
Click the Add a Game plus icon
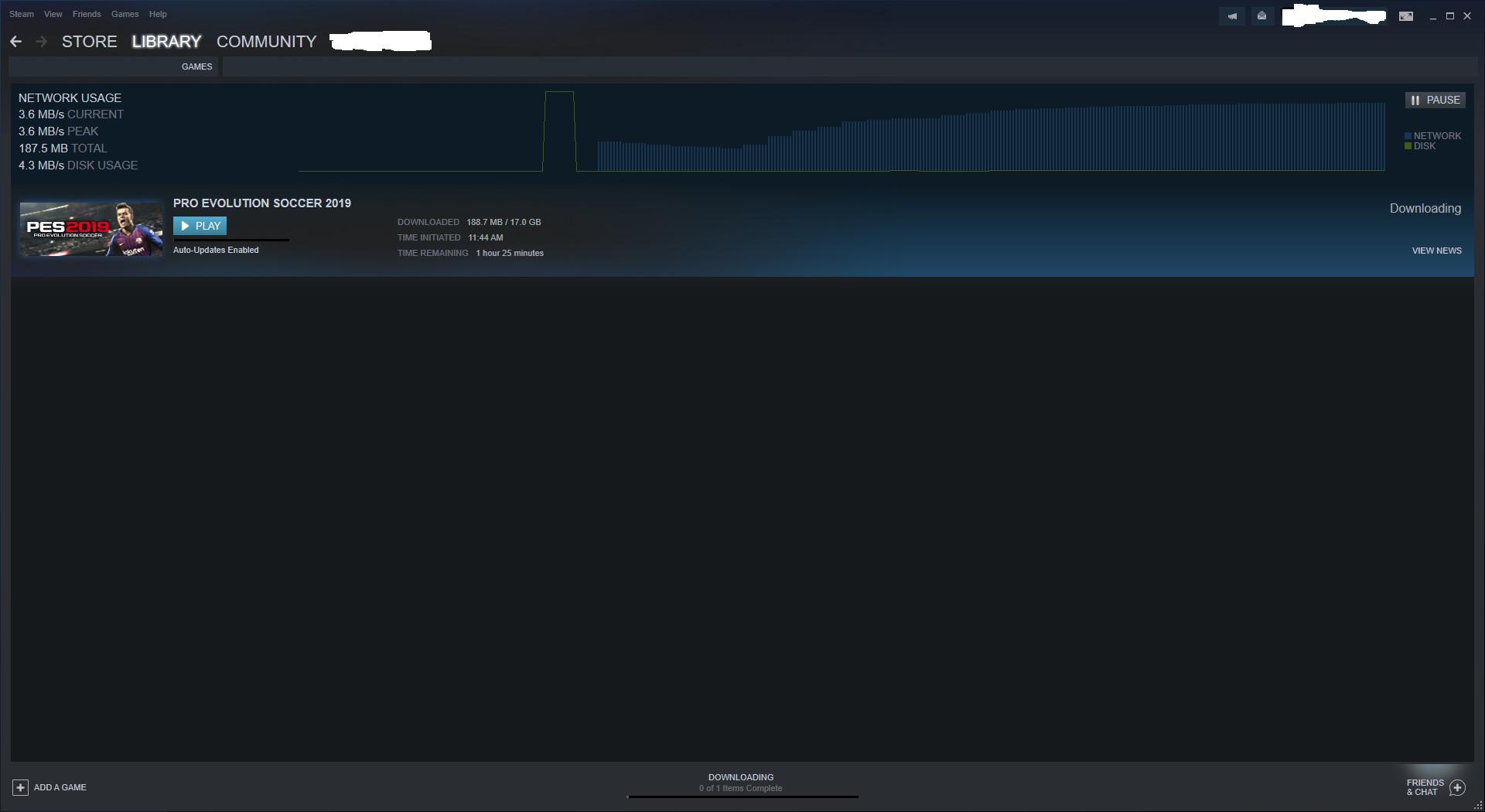click(20, 787)
